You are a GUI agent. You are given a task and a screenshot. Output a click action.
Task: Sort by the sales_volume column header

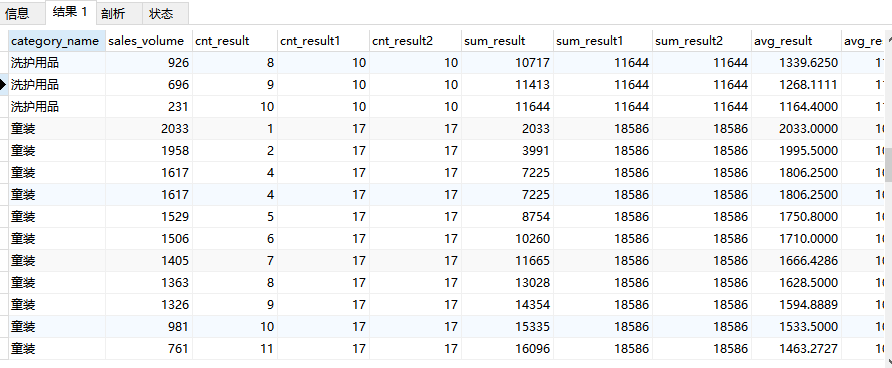[148, 41]
